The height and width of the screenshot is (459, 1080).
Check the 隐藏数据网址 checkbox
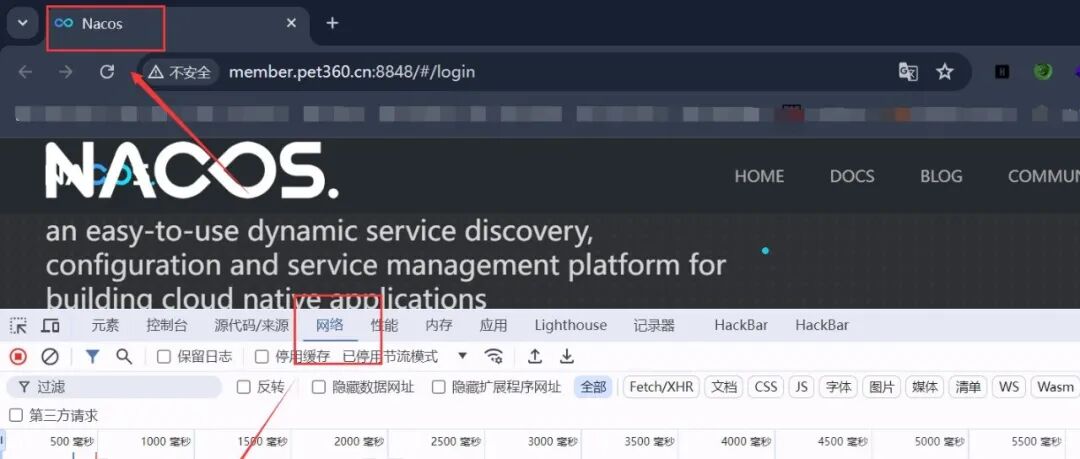point(318,387)
